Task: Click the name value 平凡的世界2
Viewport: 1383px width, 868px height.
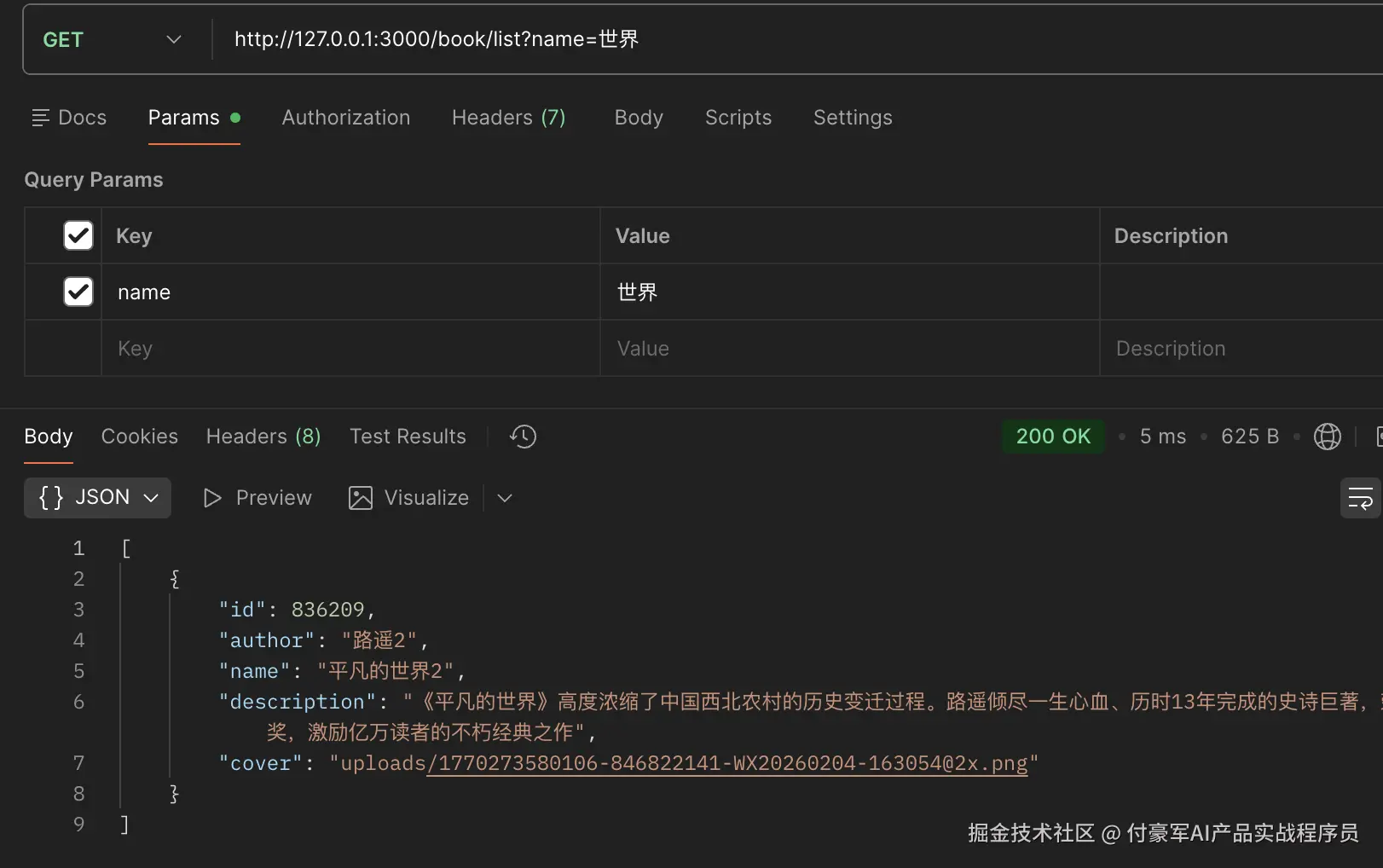Action: pos(385,671)
